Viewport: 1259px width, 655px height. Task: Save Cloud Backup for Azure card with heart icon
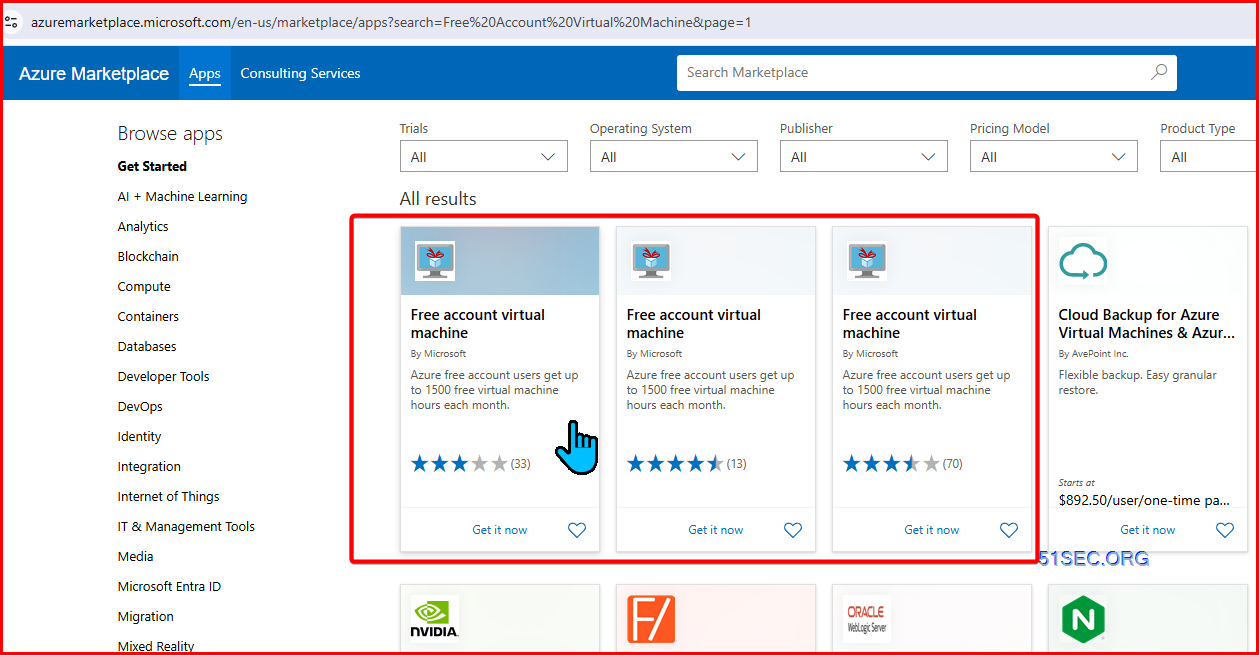[1225, 530]
